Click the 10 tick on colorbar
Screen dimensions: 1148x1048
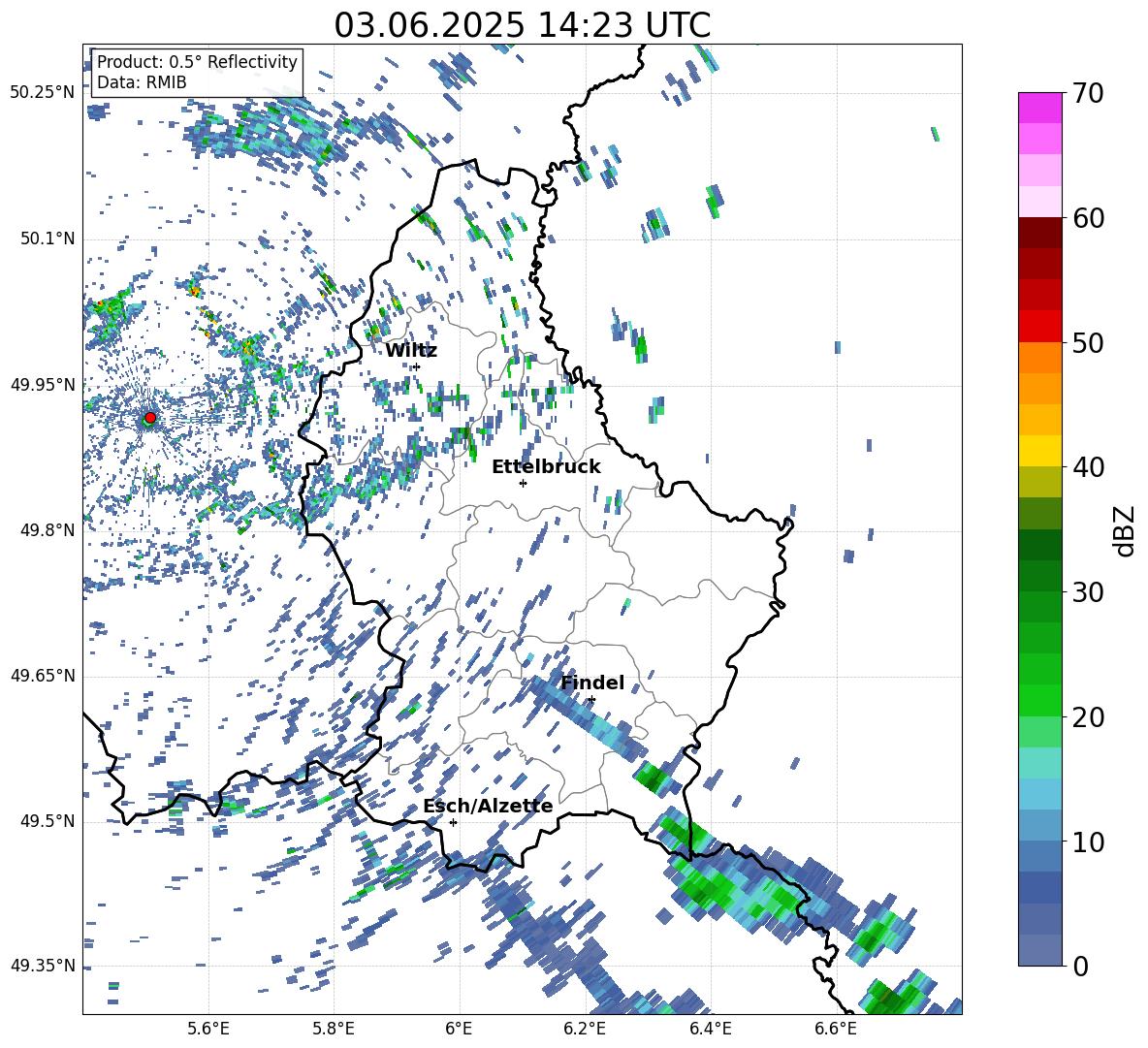tap(1087, 842)
